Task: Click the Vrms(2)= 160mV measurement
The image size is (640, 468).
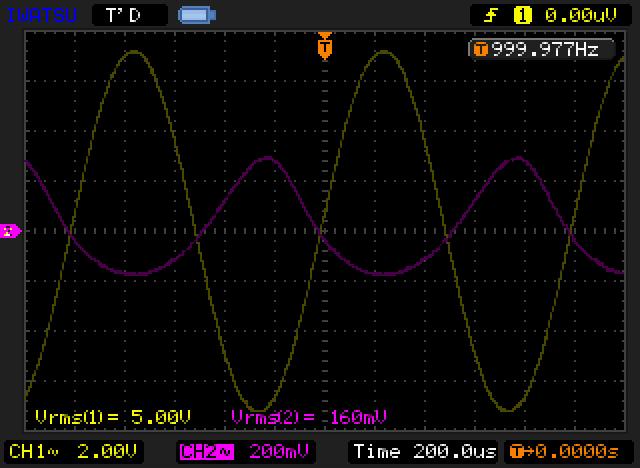Action: point(309,417)
